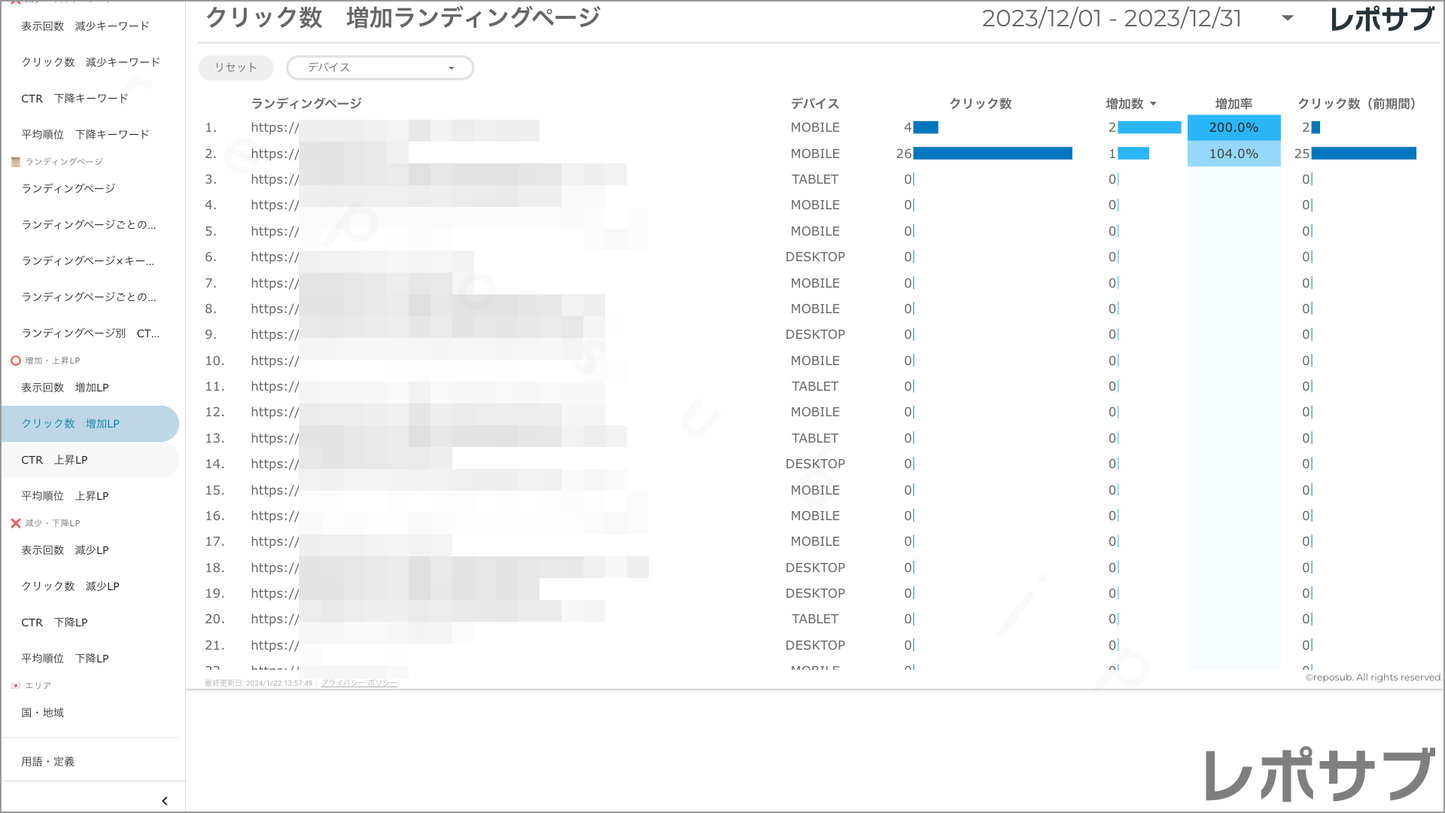Viewport: 1445px width, 813px height.
Task: Navigate to 国・地域 page
Action: point(42,713)
